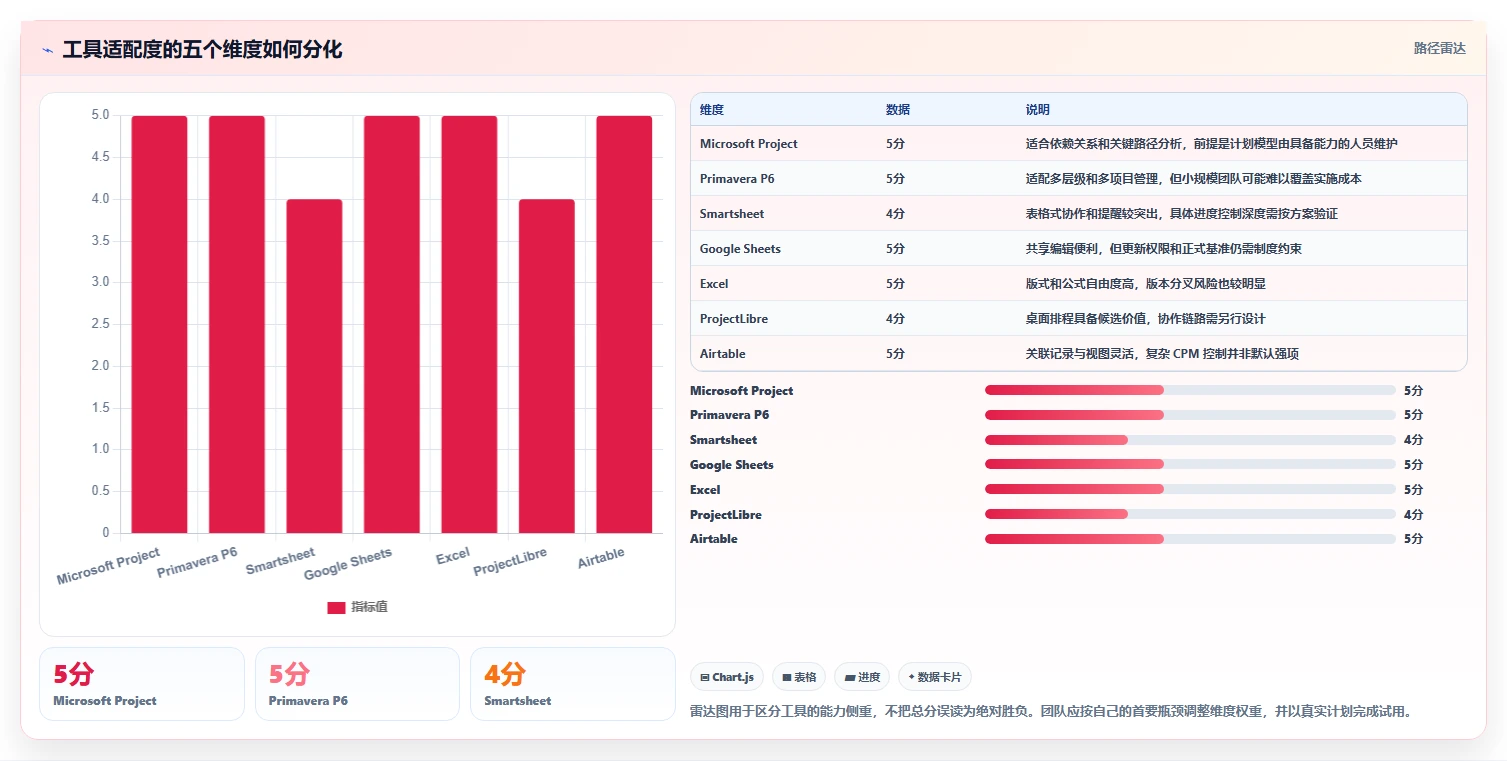This screenshot has width=1507, height=761.
Task: Click the Google Sheets progress bar
Action: (x=1190, y=464)
